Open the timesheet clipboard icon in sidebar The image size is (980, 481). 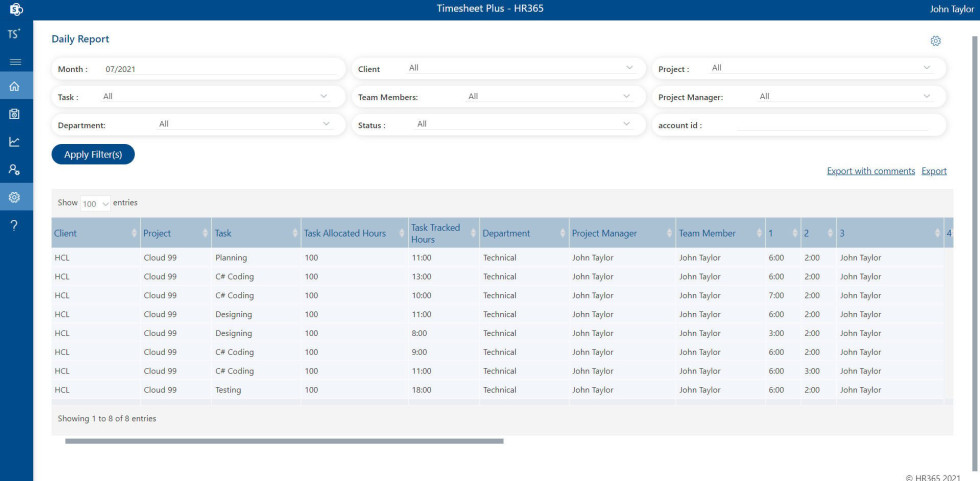tap(15, 114)
